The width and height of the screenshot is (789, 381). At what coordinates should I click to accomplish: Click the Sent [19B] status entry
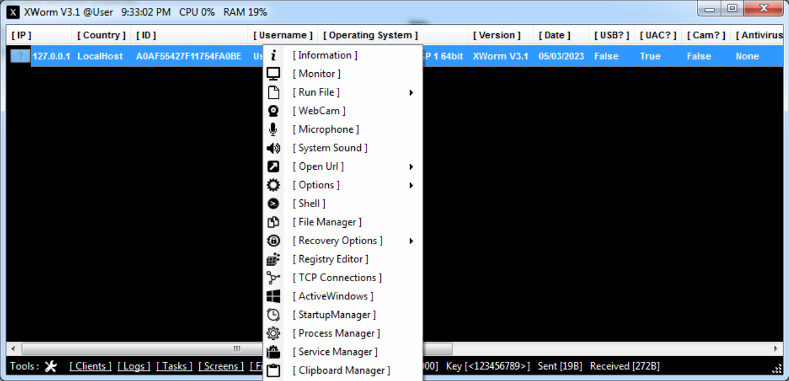pos(561,366)
